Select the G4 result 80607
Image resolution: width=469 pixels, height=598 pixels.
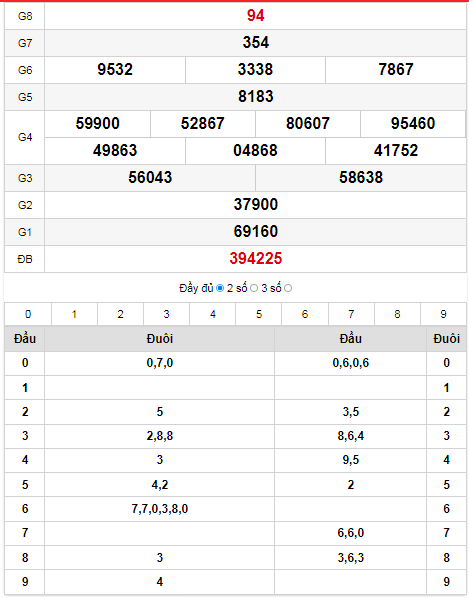[x=308, y=124]
